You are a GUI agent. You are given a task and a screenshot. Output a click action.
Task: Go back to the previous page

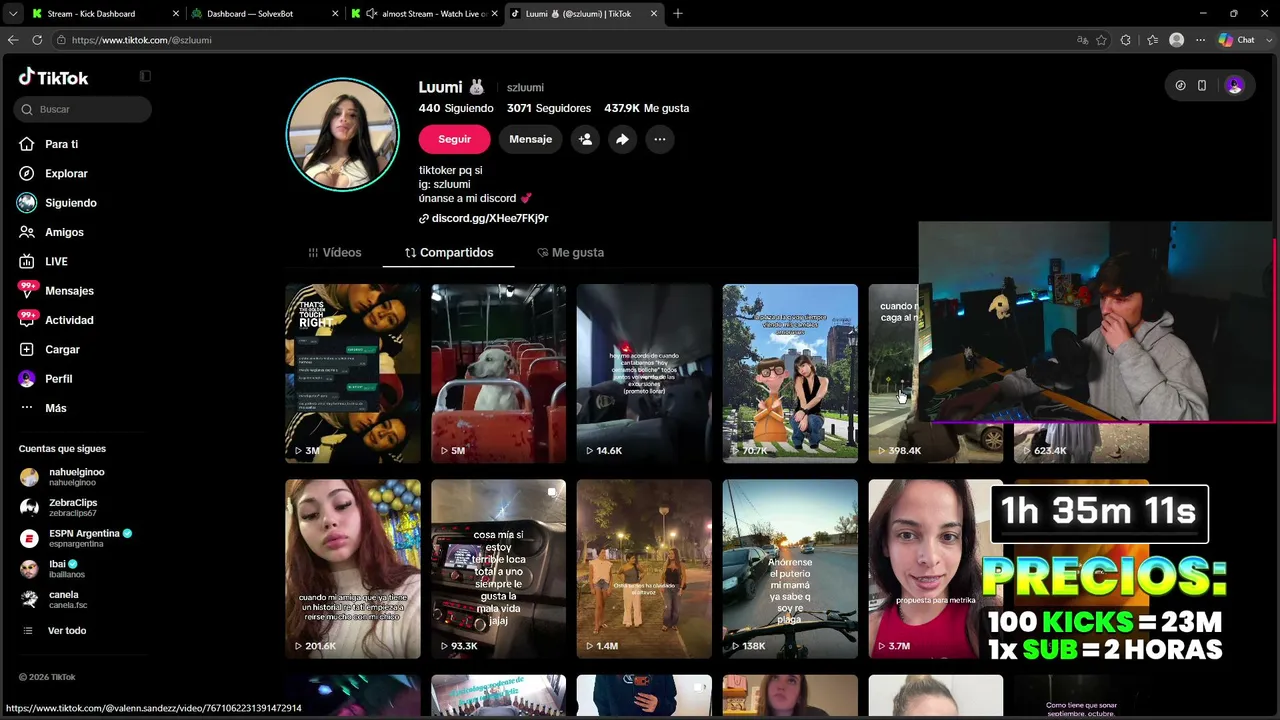pyautogui.click(x=13, y=40)
